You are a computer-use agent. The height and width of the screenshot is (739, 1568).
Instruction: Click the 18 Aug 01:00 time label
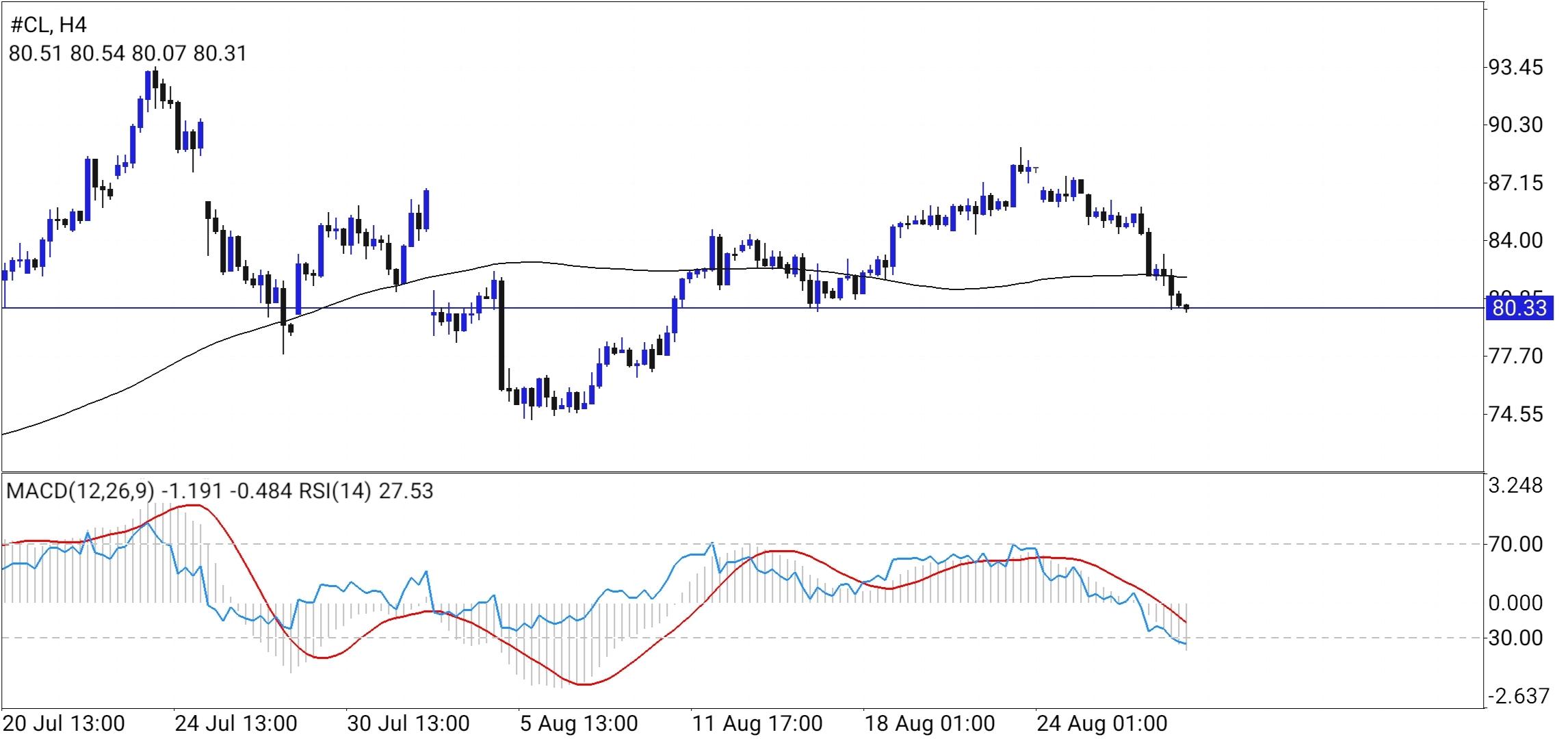pyautogui.click(x=930, y=723)
